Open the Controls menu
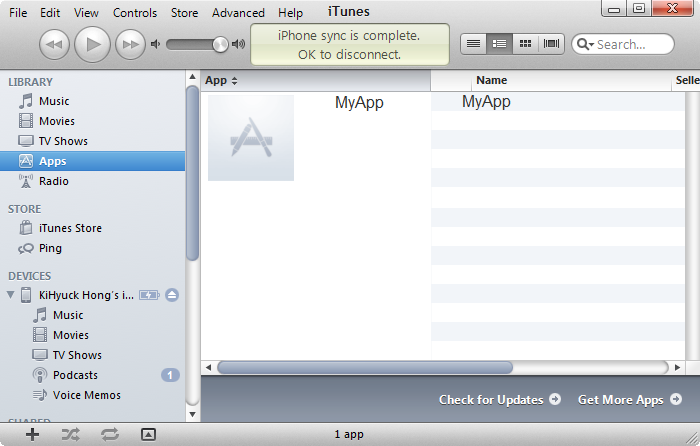The width and height of the screenshot is (700, 446). 135,13
